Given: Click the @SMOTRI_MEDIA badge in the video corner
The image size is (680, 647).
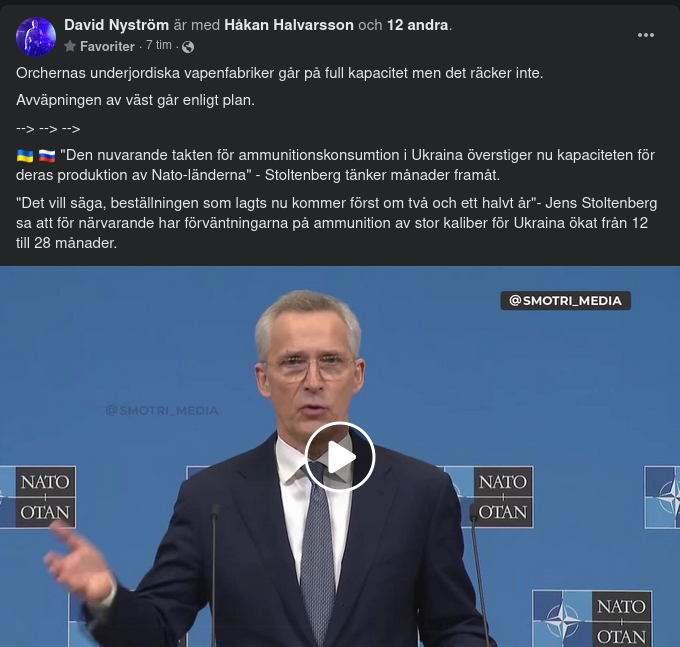Looking at the screenshot, I should pos(566,301).
